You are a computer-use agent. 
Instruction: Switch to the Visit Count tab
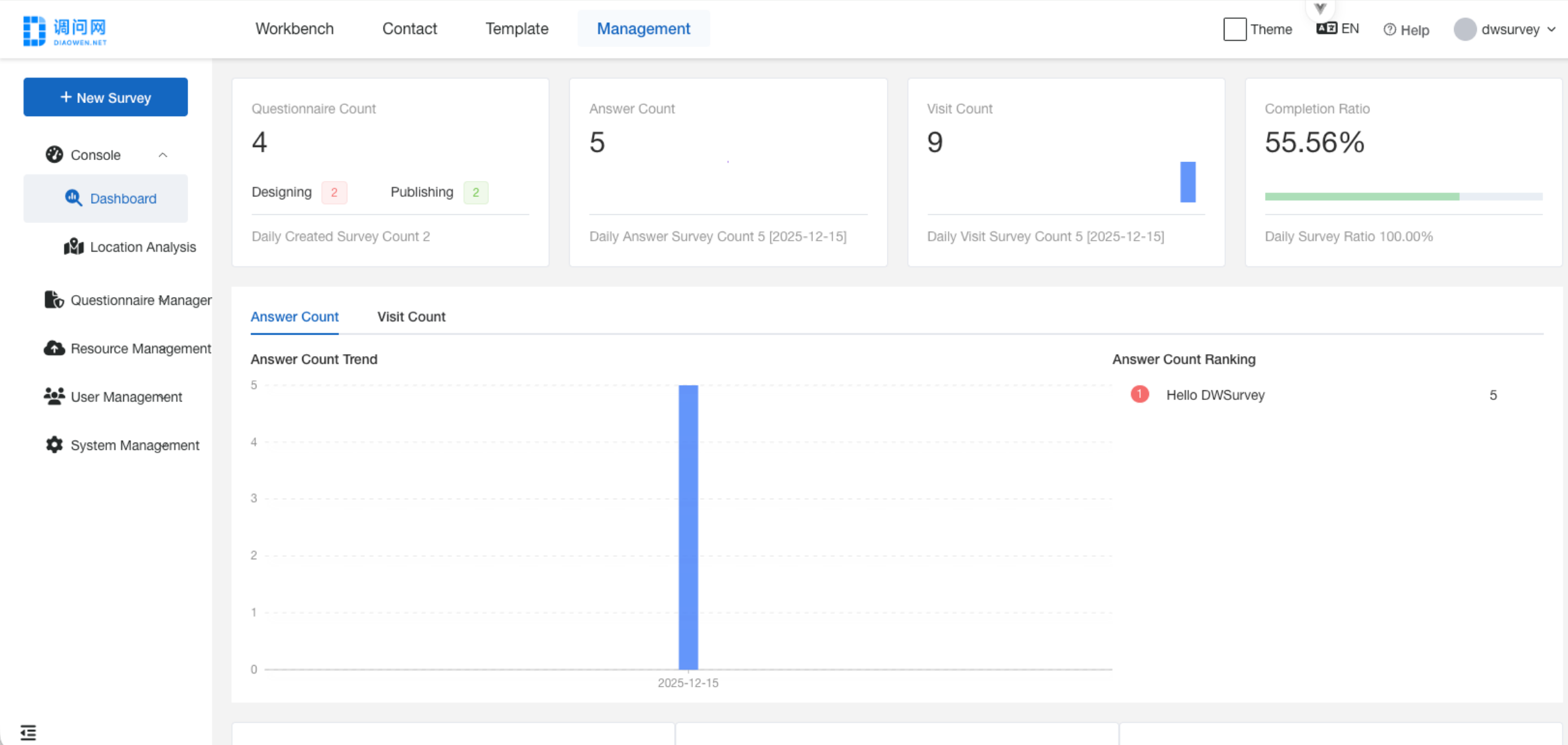[x=411, y=317]
